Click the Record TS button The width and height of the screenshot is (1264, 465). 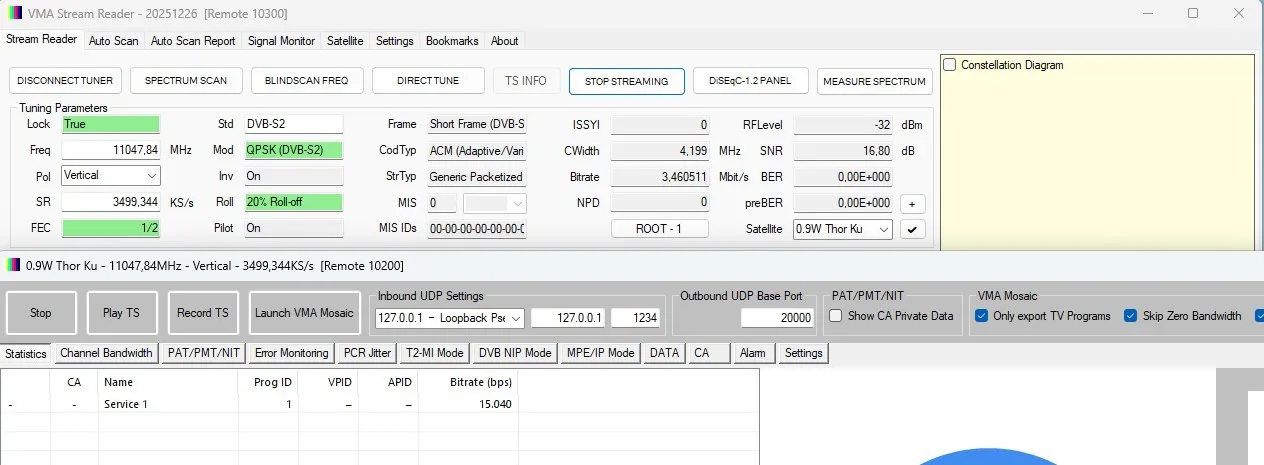[202, 313]
